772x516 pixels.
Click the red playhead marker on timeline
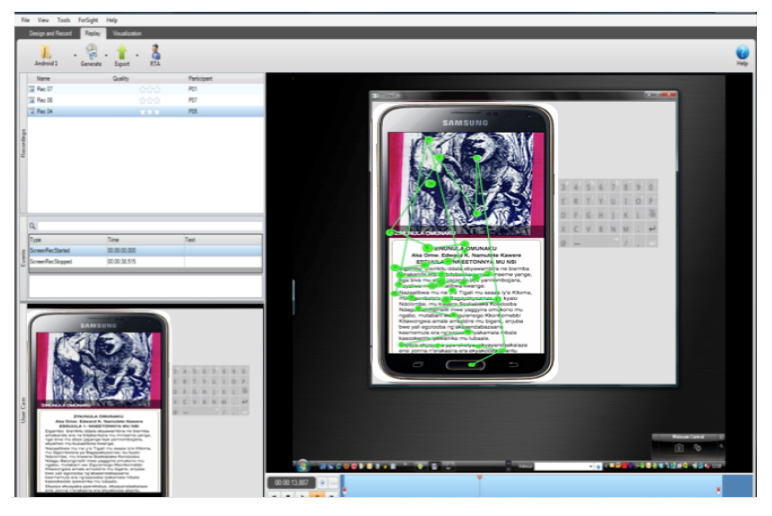click(x=479, y=478)
